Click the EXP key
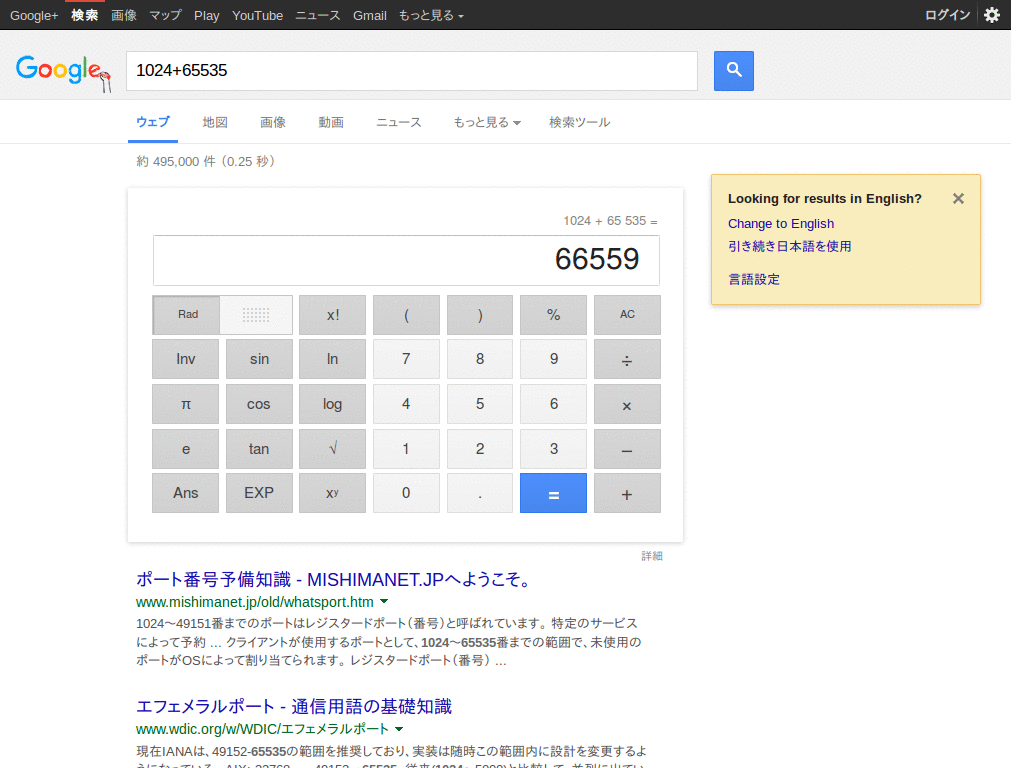The height and width of the screenshot is (768, 1024). [x=259, y=493]
